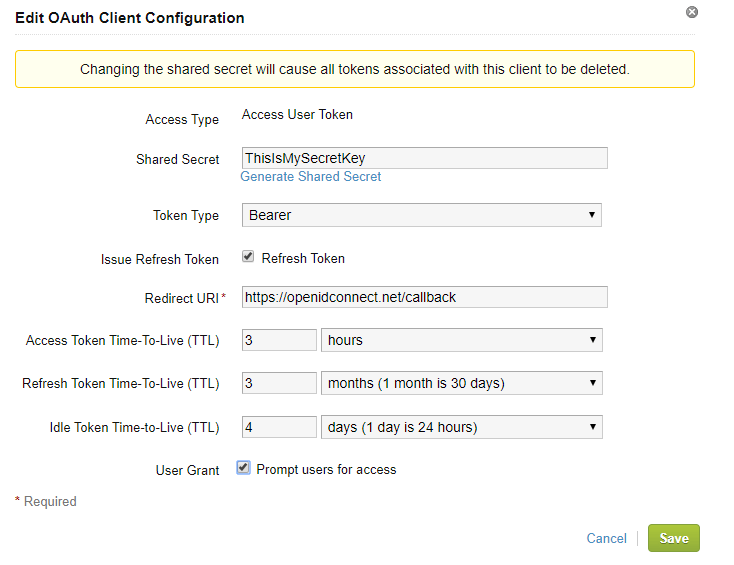Click the yellow shared secret warning banner
This screenshot has height=565, width=734.
354,70
